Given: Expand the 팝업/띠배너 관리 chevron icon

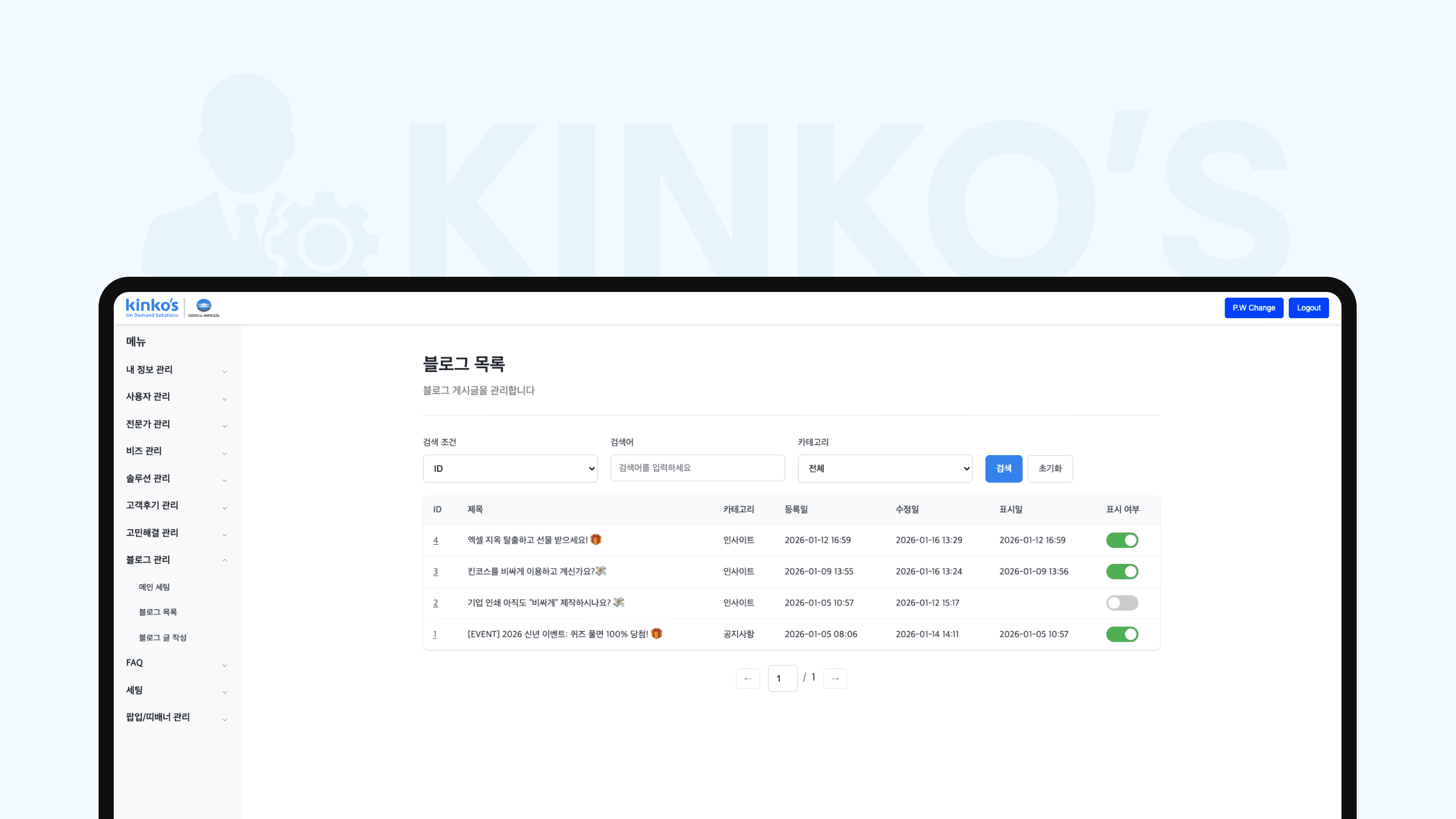Looking at the screenshot, I should pos(224,720).
